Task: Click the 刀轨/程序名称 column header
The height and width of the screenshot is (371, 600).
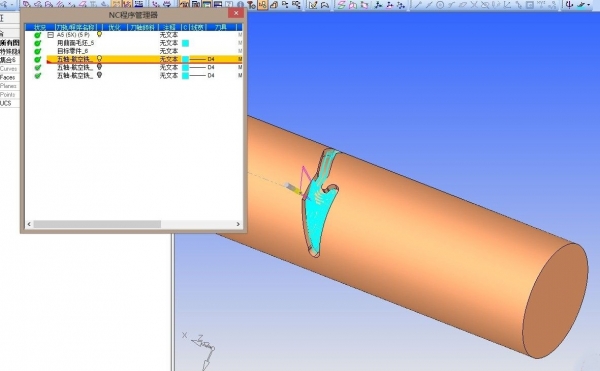Action: tap(75, 27)
